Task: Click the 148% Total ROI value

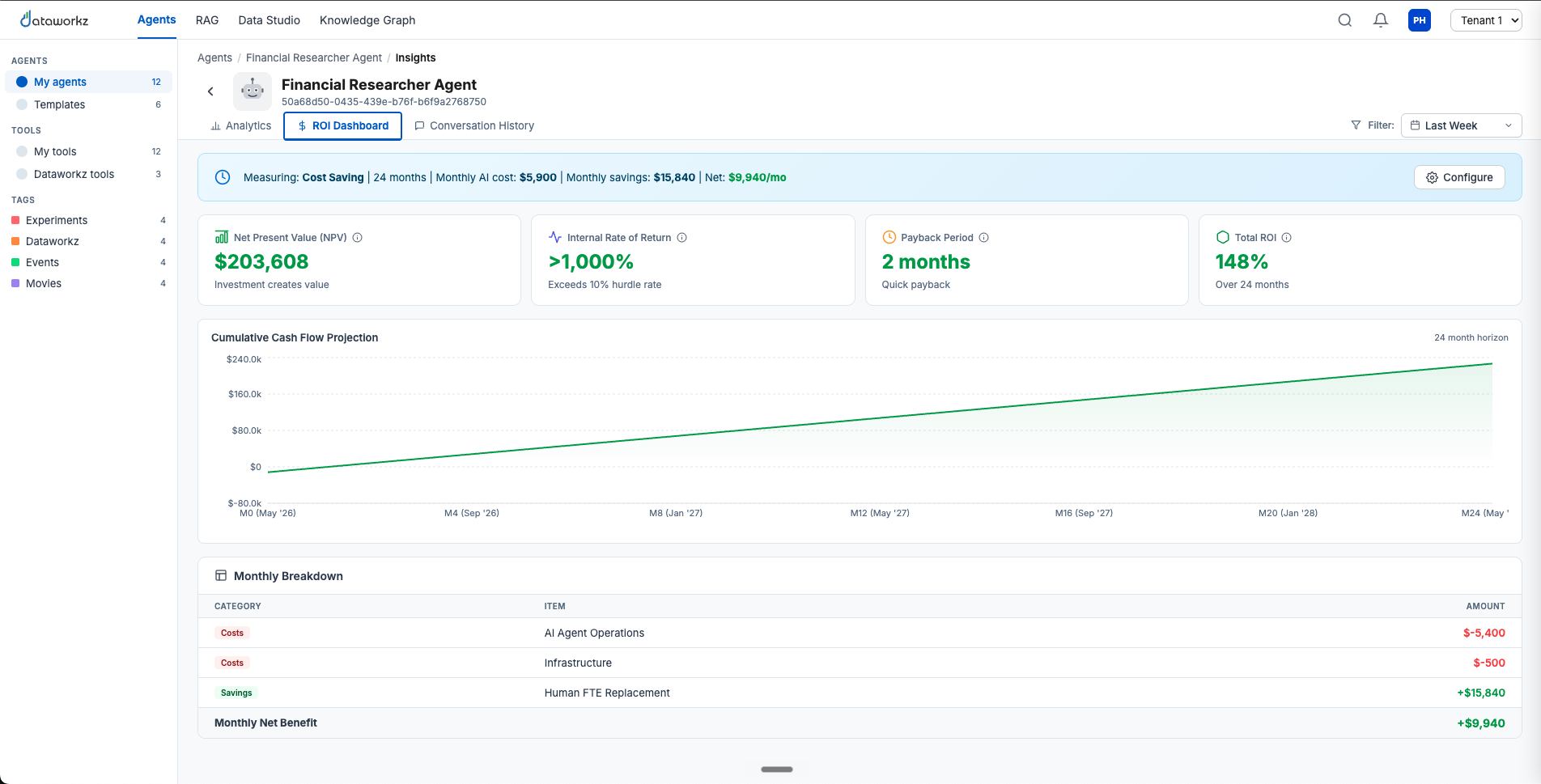Action: pyautogui.click(x=1242, y=261)
